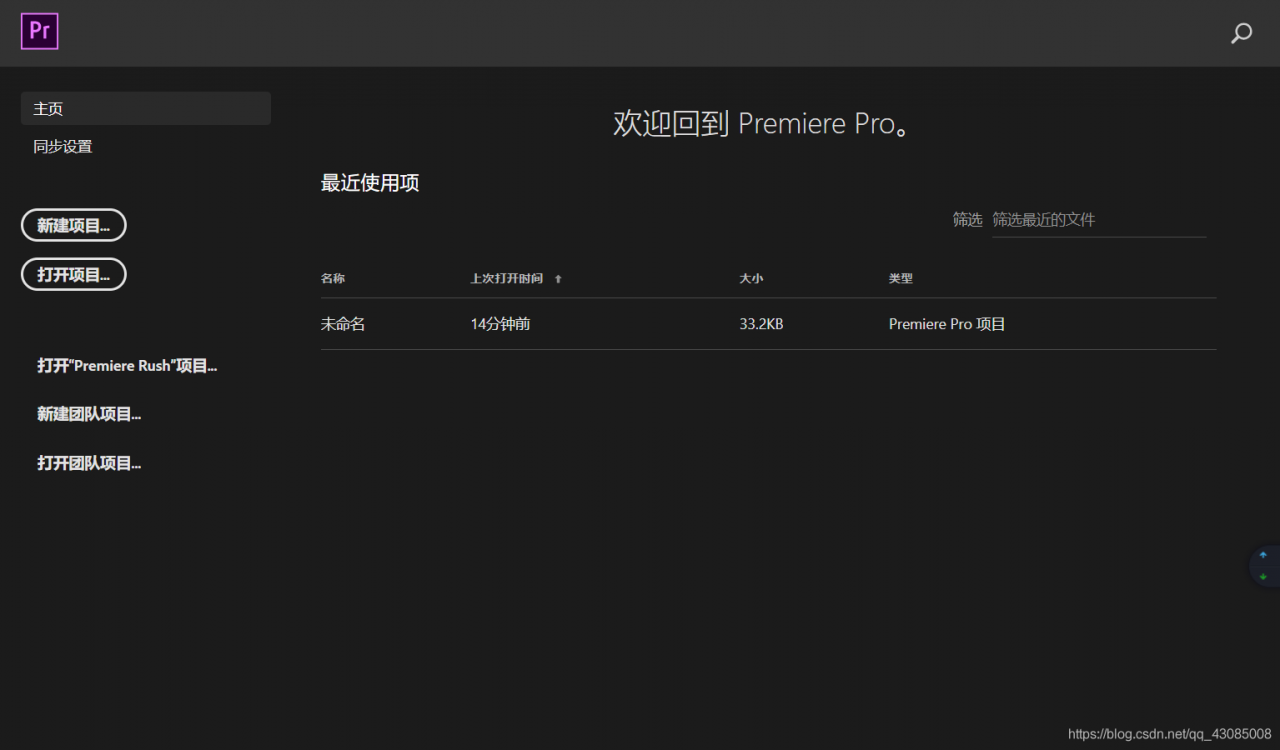This screenshot has height=750, width=1280.
Task: Click the 新建项目... button
Action: tap(74, 225)
